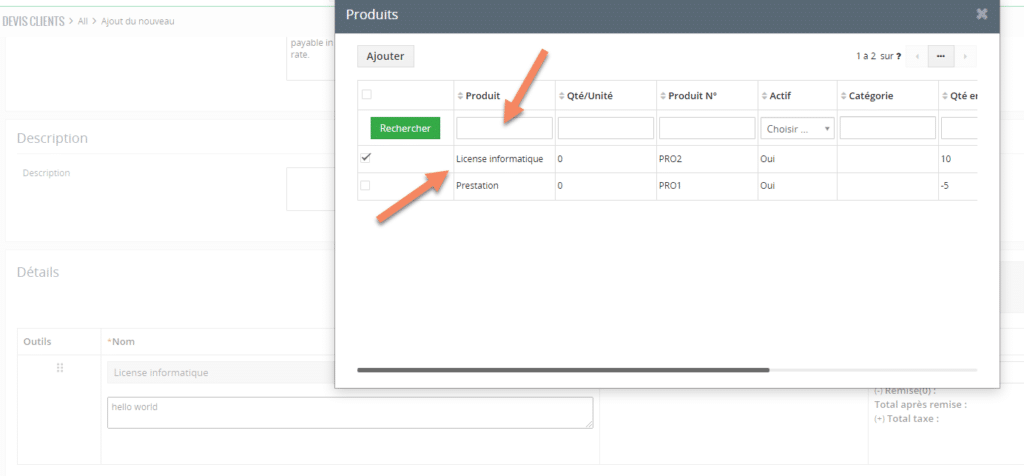This screenshot has height=476, width=1024.
Task: Click the horizontal scrollbar in Produits dialog
Action: tap(563, 370)
